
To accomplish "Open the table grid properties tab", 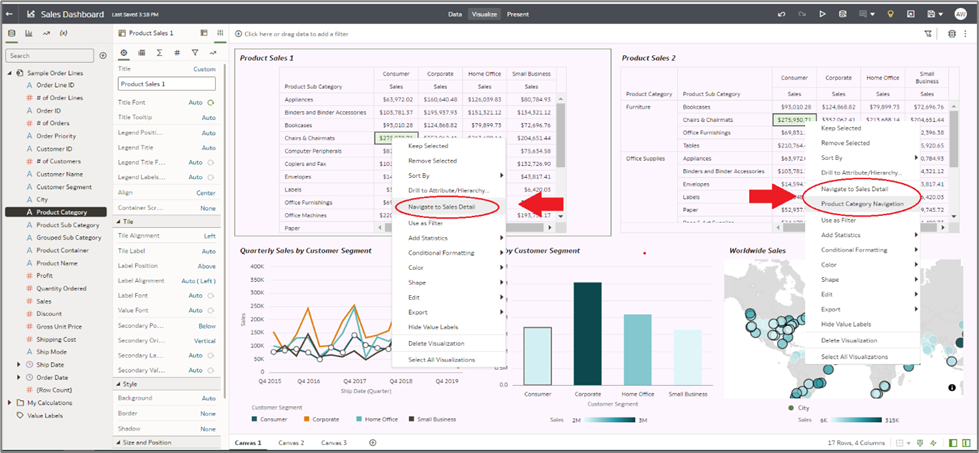I will point(142,53).
